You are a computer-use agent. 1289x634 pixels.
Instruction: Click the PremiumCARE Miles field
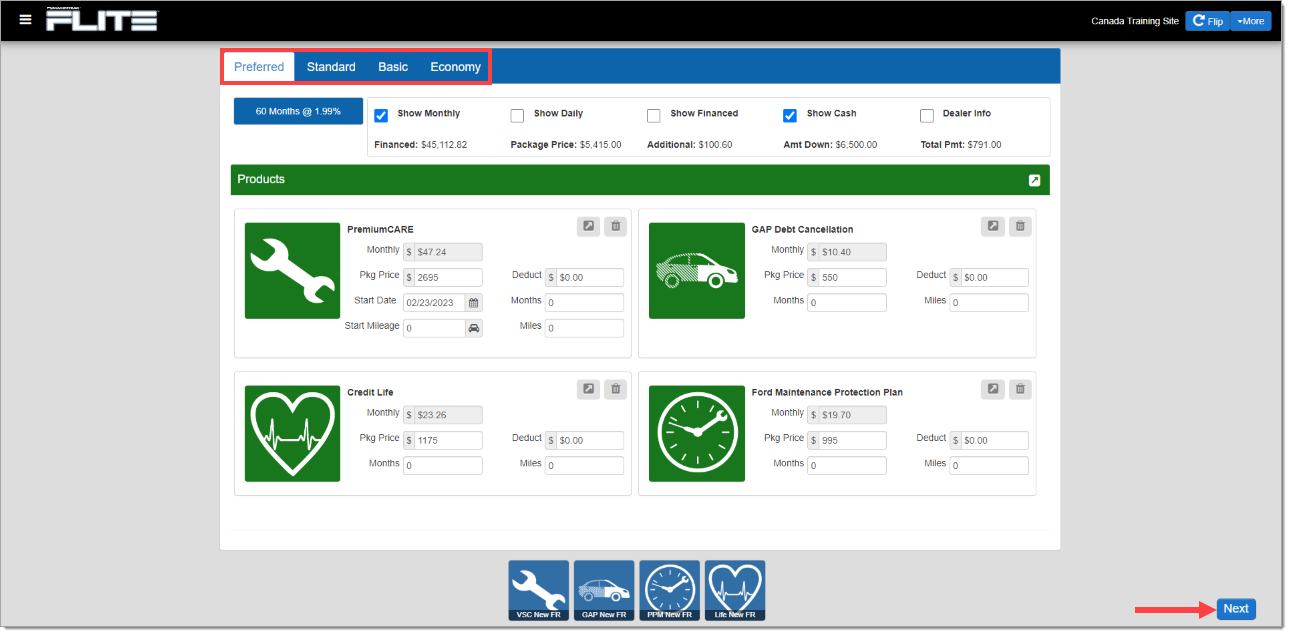click(x=584, y=328)
